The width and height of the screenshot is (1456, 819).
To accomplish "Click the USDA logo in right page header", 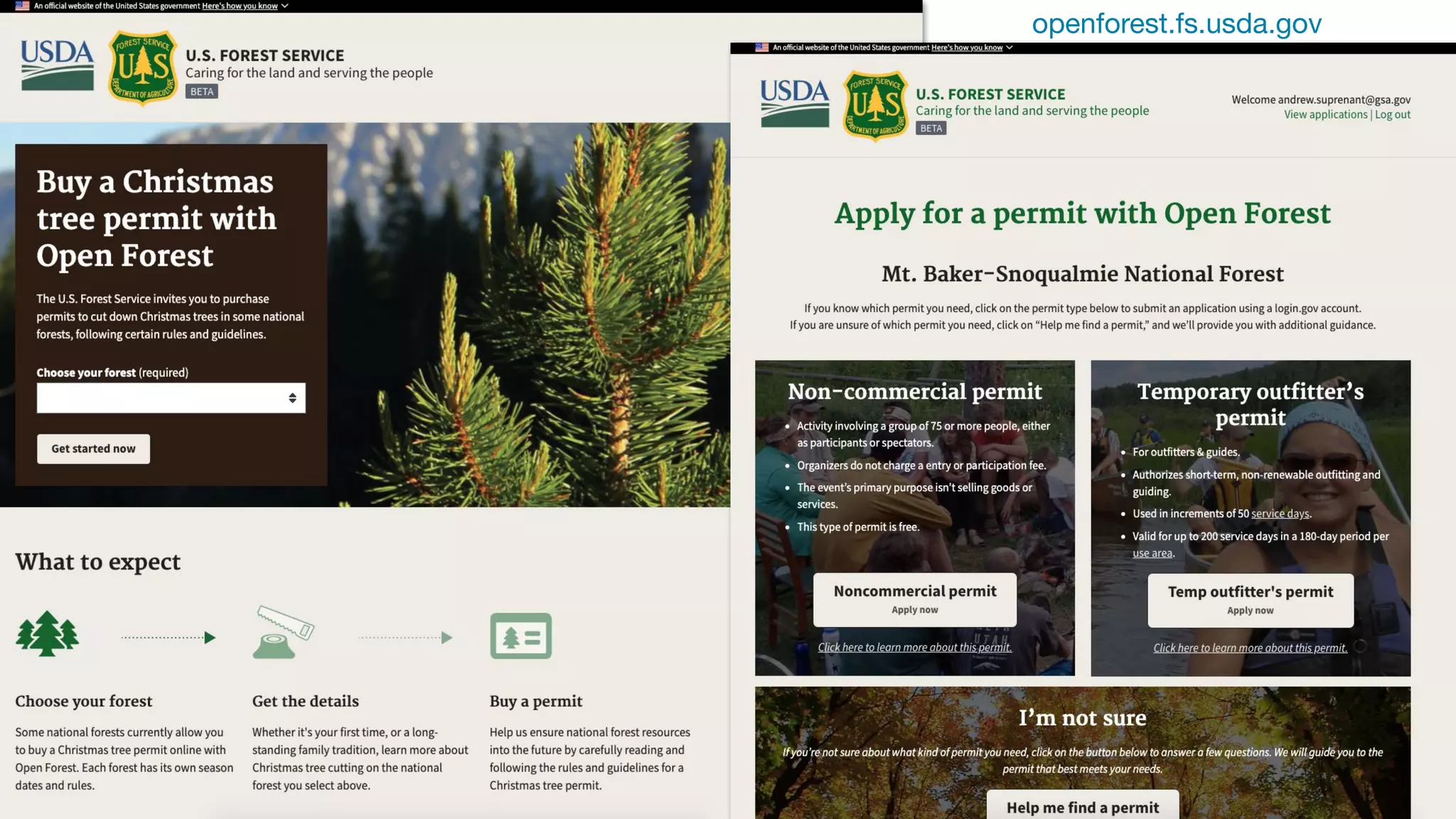I will coord(795,103).
